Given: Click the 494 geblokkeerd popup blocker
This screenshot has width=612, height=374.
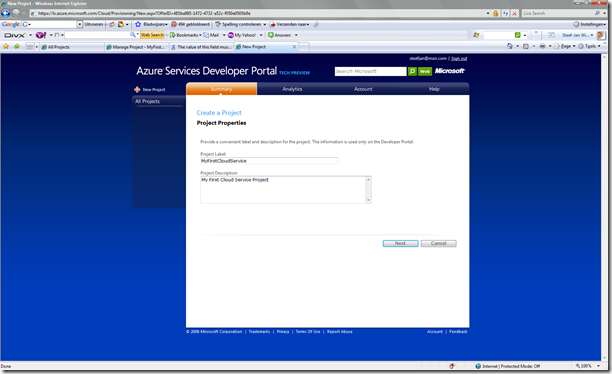Looking at the screenshot, I should click(x=190, y=24).
